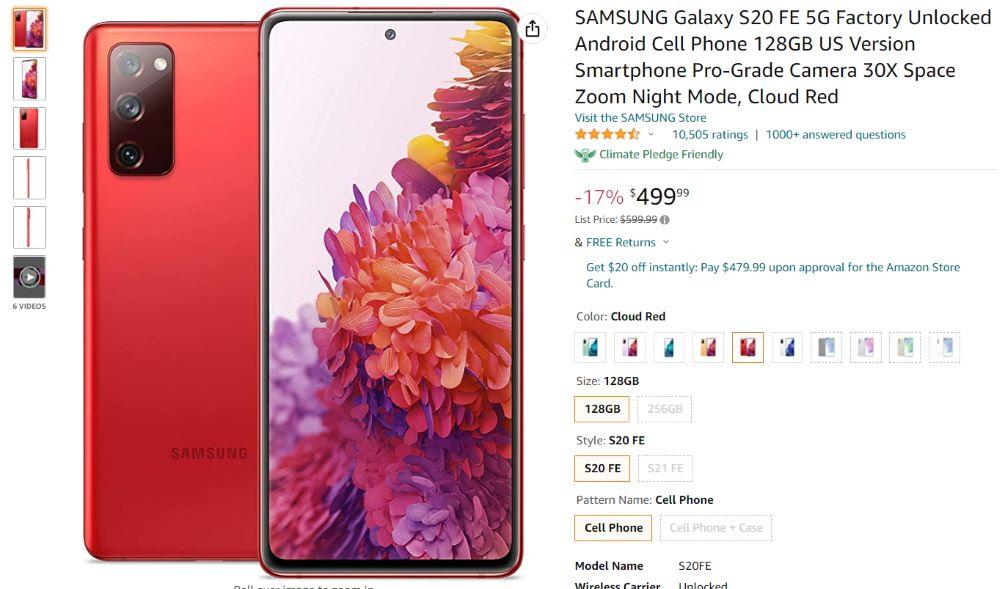The height and width of the screenshot is (589, 1000).
Task: View the third product thumbnail showing phone back
Action: (29, 128)
